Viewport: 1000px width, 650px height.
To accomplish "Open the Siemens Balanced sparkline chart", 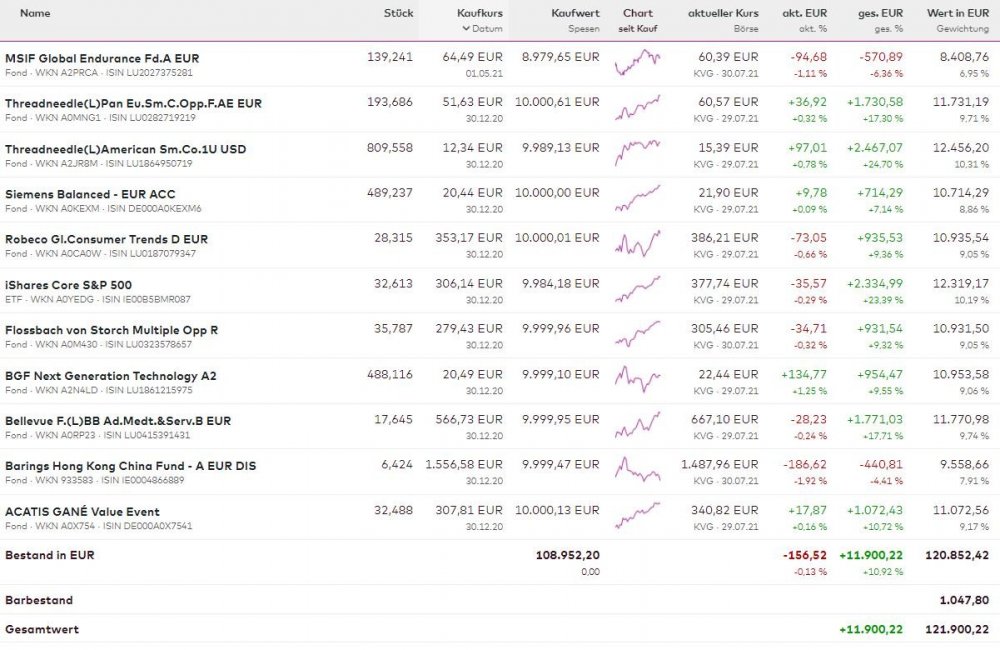I will point(637,198).
